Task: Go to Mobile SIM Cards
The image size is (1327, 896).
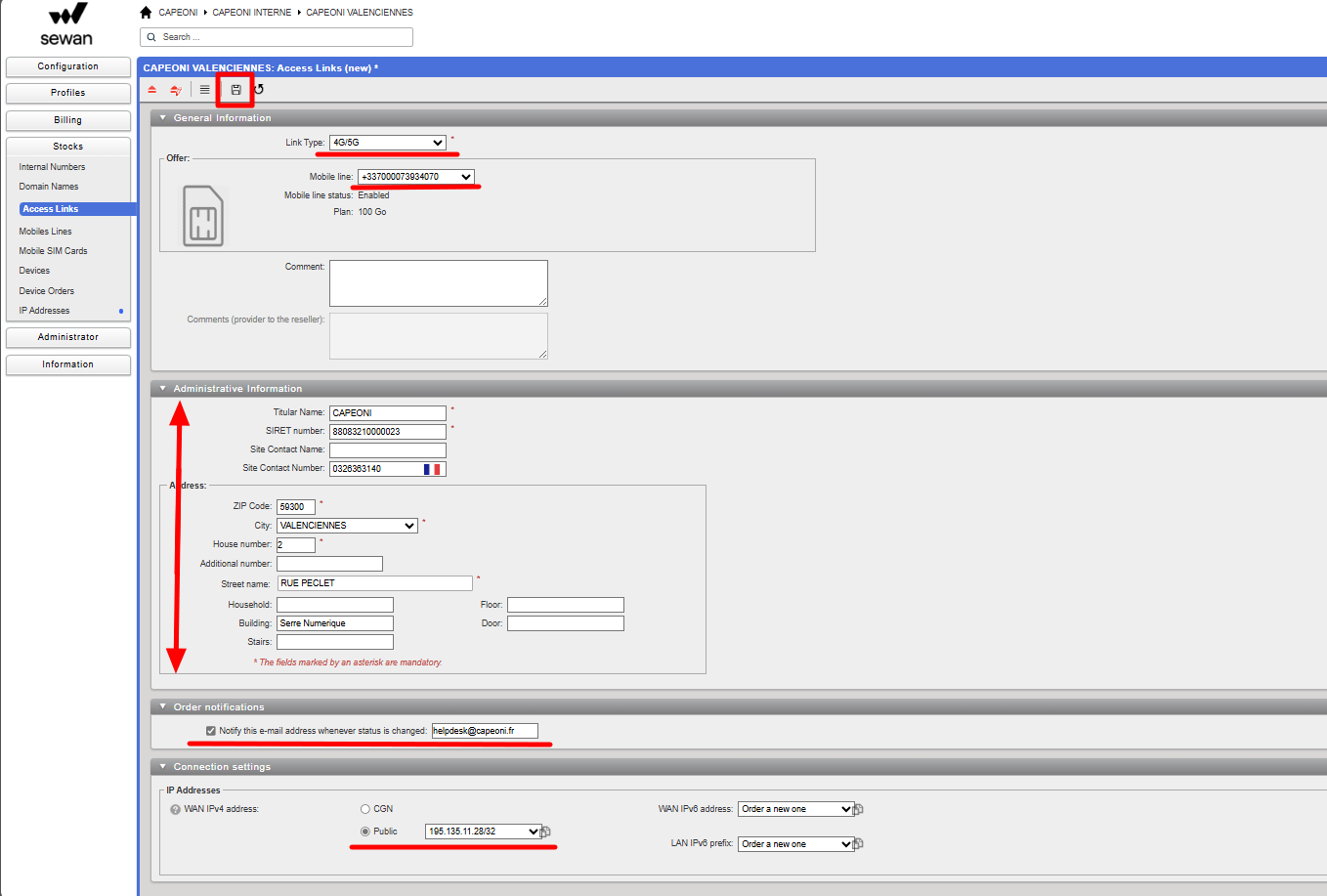Action: pyautogui.click(x=53, y=251)
